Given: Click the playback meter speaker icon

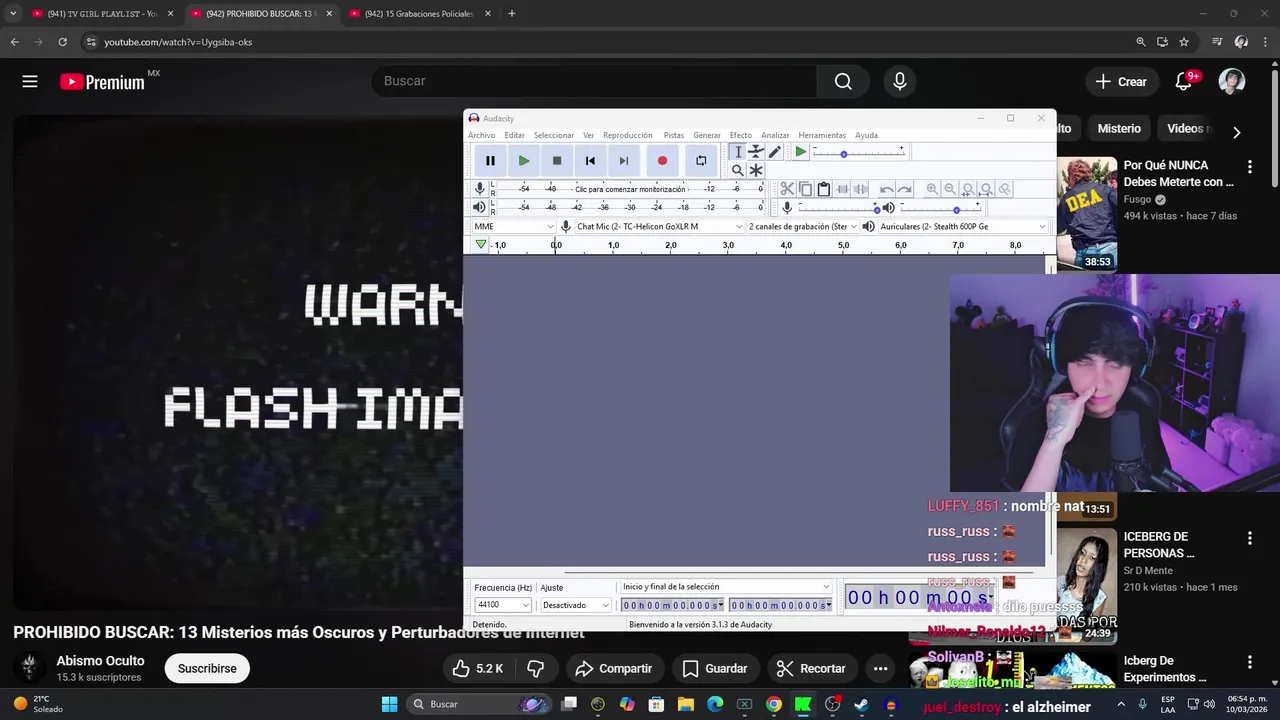Looking at the screenshot, I should tap(480, 207).
